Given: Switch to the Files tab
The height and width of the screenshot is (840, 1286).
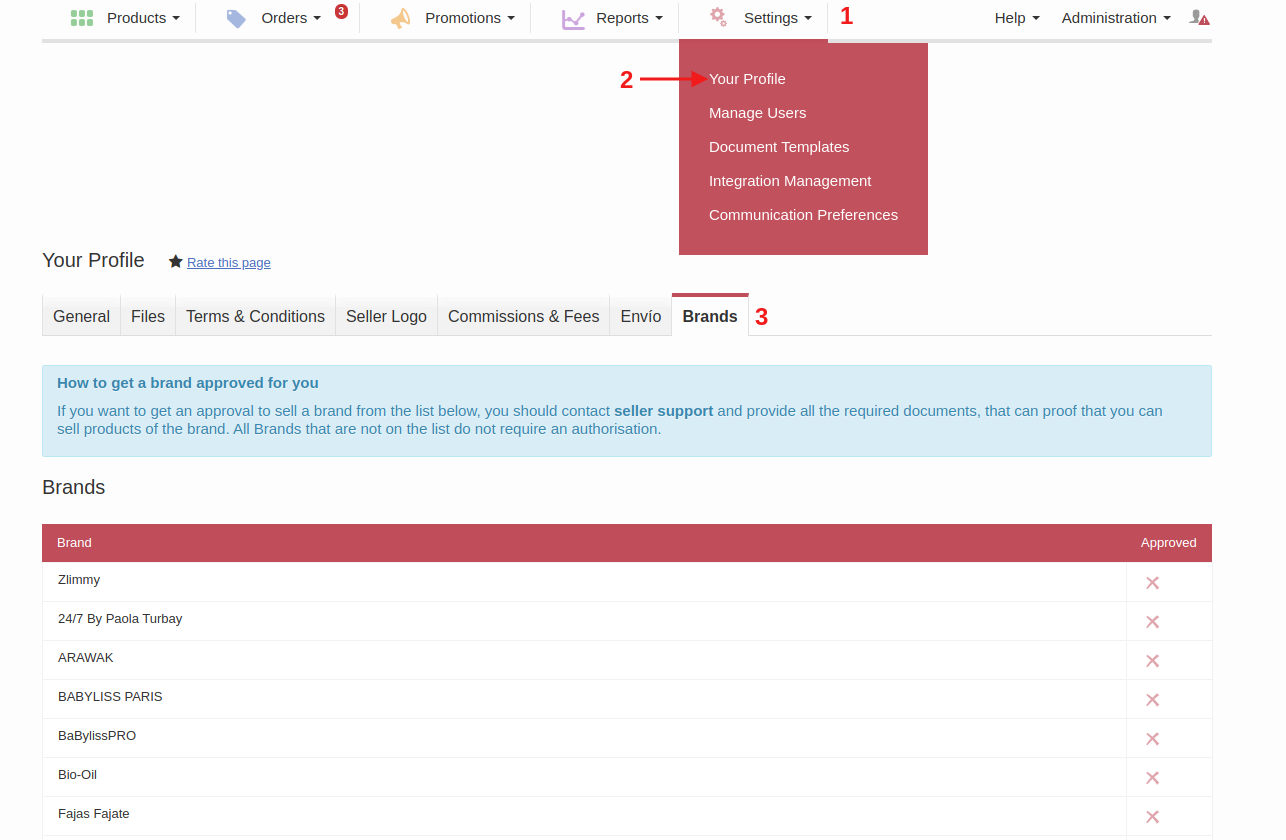Looking at the screenshot, I should 148,316.
